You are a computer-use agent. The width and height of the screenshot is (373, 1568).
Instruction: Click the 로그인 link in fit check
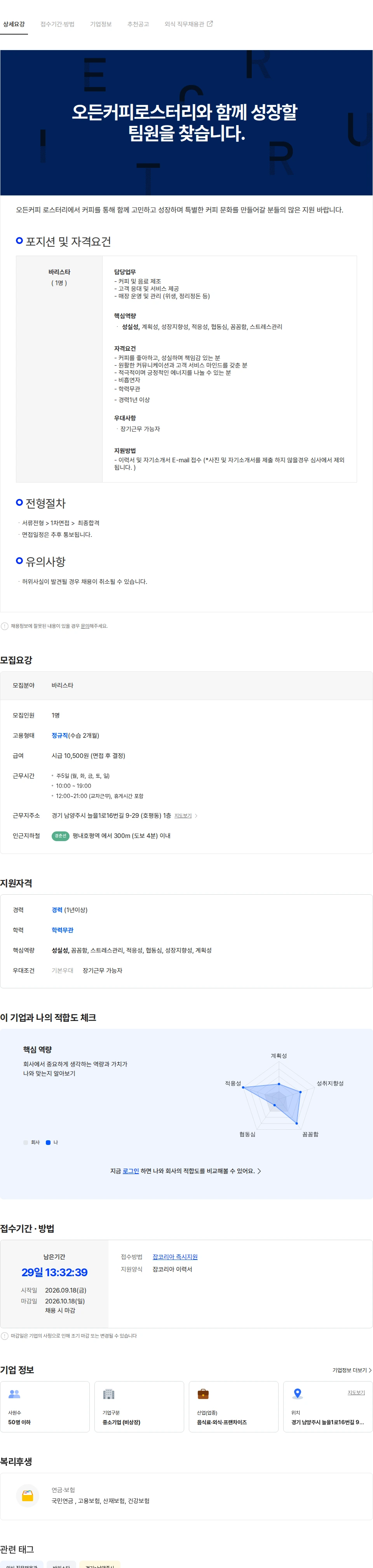tap(131, 1171)
